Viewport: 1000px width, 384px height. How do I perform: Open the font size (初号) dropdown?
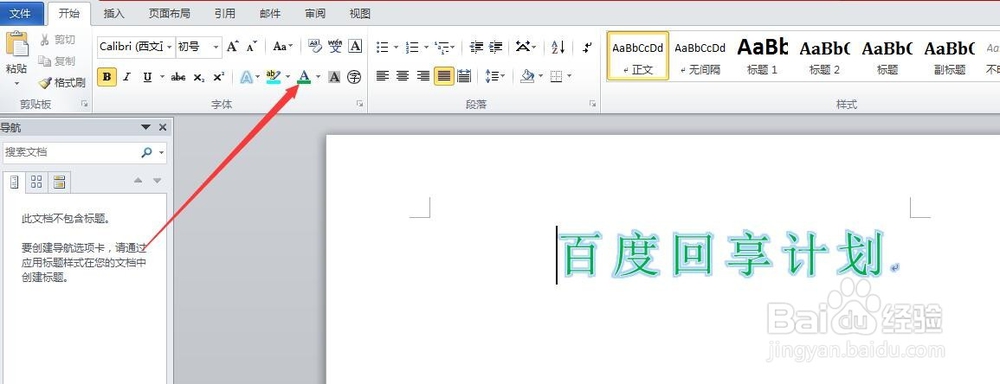[216, 47]
